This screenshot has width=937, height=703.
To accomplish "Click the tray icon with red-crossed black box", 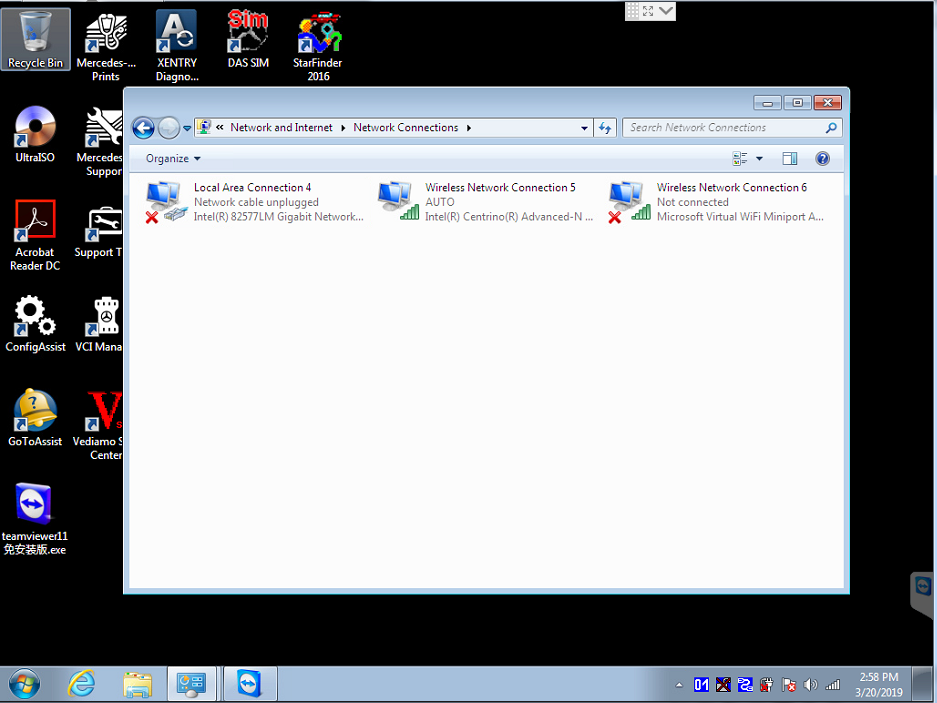I will (723, 684).
